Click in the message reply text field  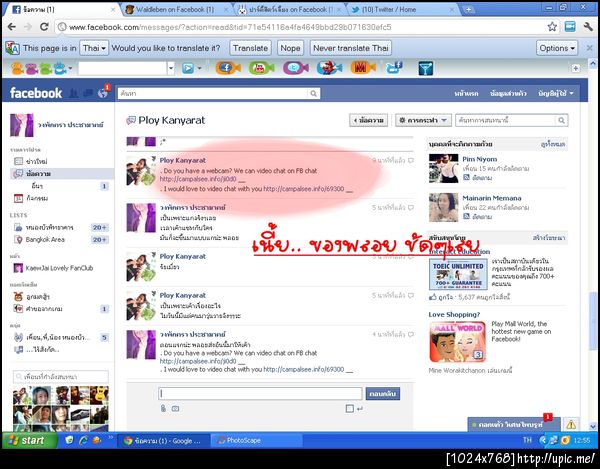(x=260, y=394)
